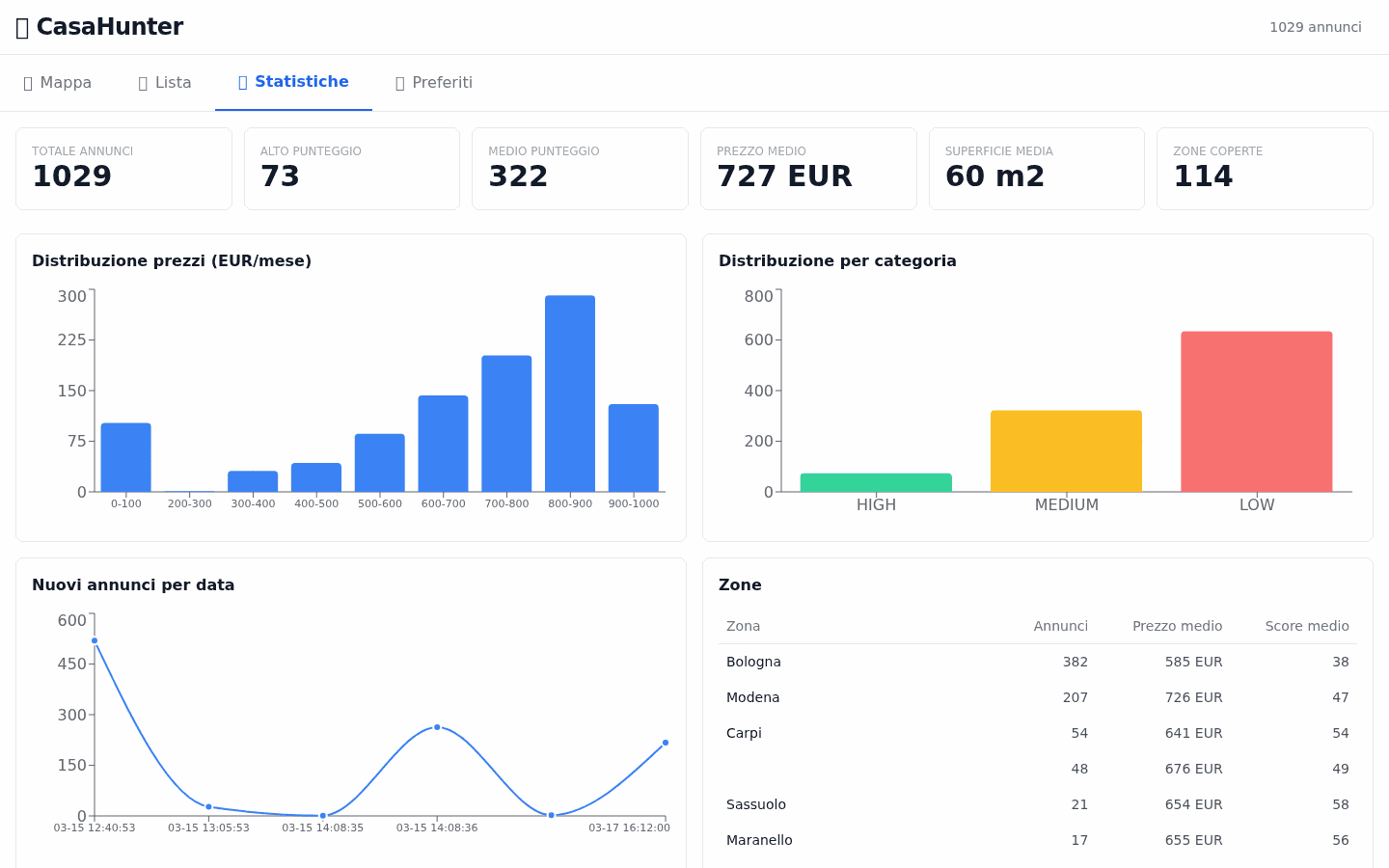Sort by the Prezzo medio column header
This screenshot has height=868, width=1389.
click(x=1177, y=625)
